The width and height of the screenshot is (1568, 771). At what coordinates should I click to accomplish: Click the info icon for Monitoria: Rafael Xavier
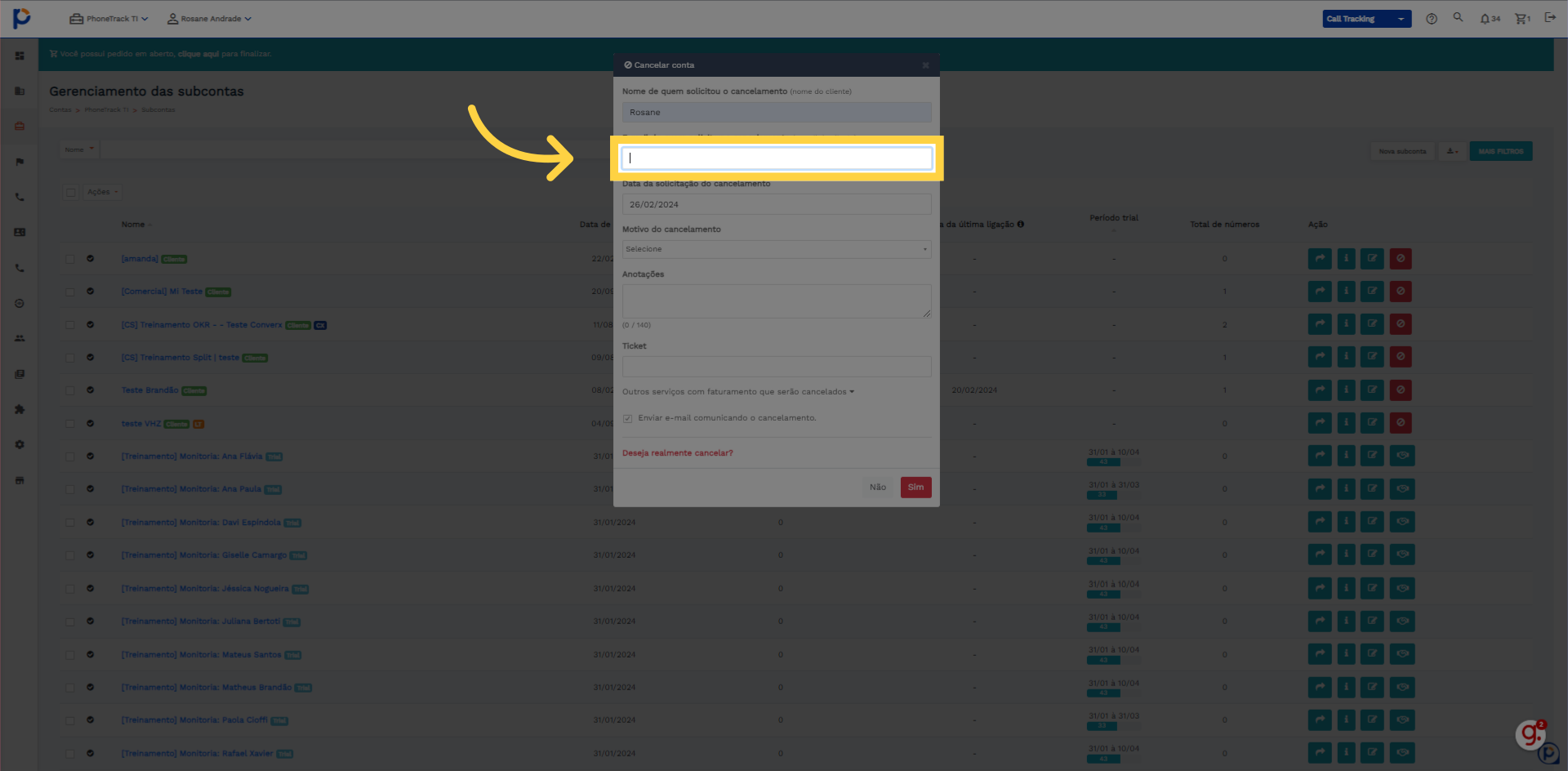click(1346, 753)
